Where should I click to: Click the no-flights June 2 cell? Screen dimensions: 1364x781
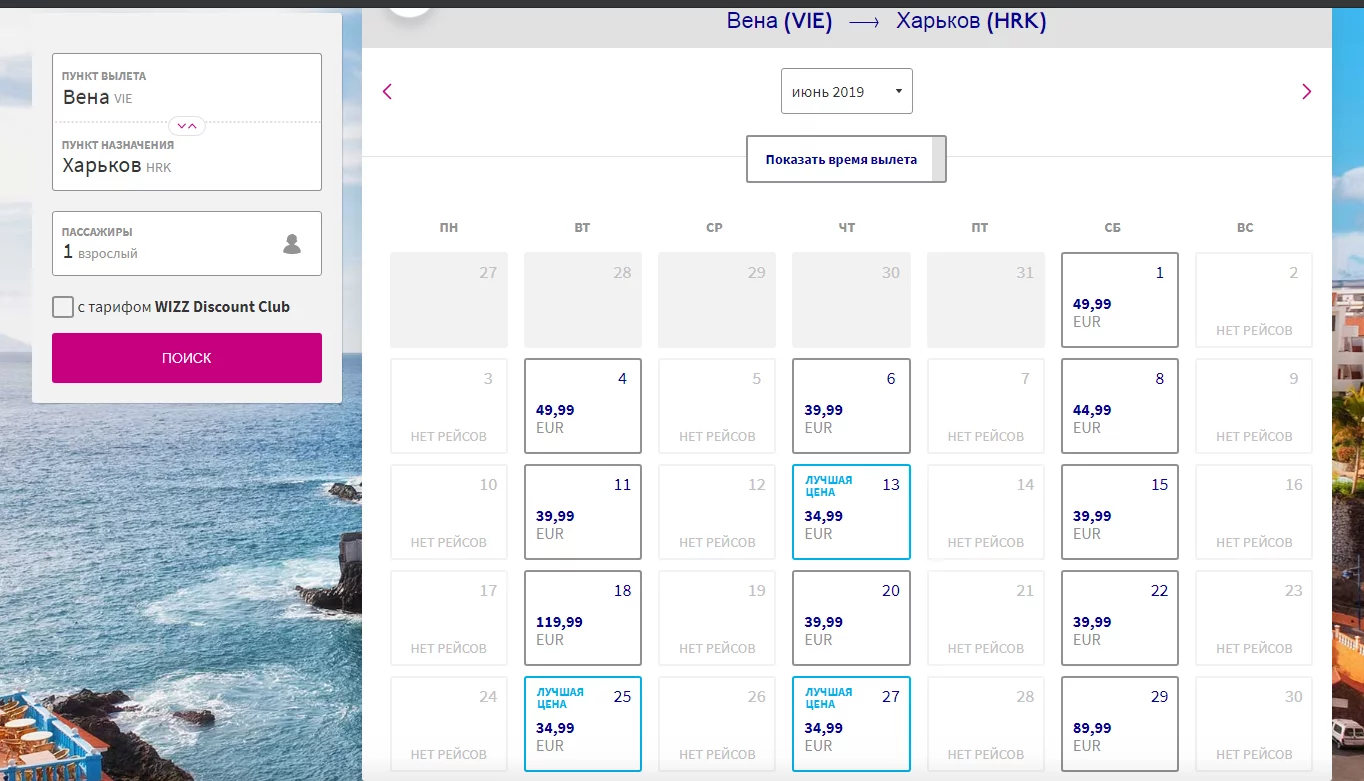click(1254, 300)
